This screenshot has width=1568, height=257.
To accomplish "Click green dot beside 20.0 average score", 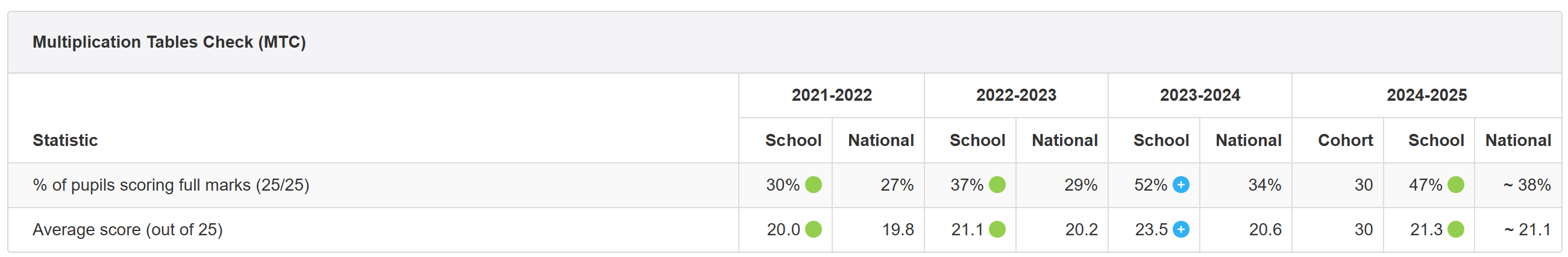I will 813,230.
